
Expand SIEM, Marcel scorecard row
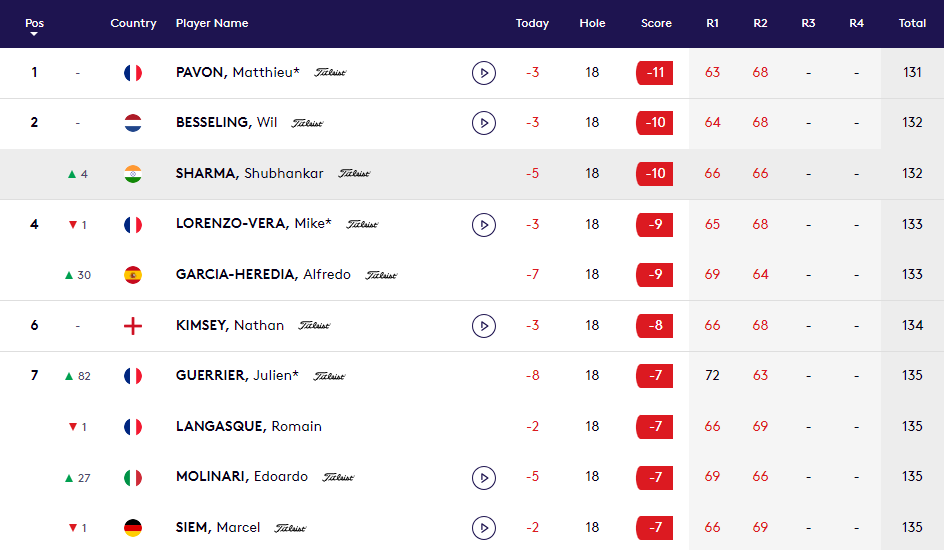tap(218, 528)
